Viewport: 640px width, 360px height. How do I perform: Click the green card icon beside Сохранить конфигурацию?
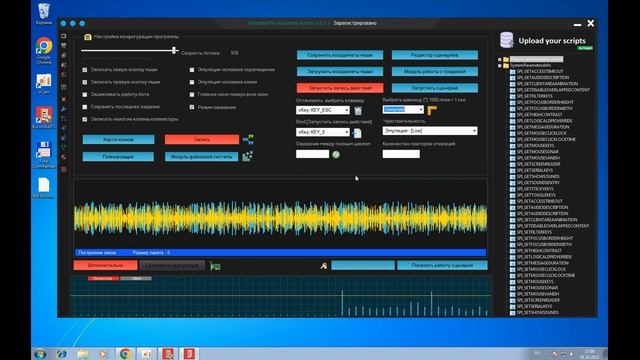click(x=215, y=266)
